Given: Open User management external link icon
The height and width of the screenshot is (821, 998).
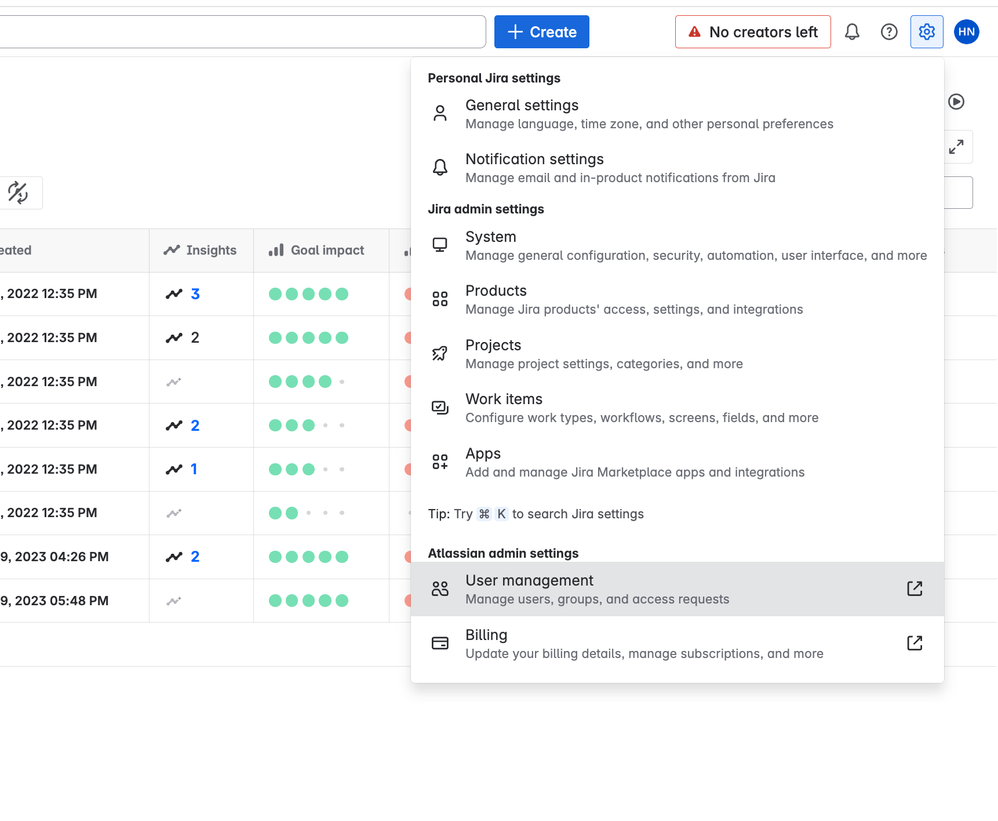Looking at the screenshot, I should click(914, 589).
